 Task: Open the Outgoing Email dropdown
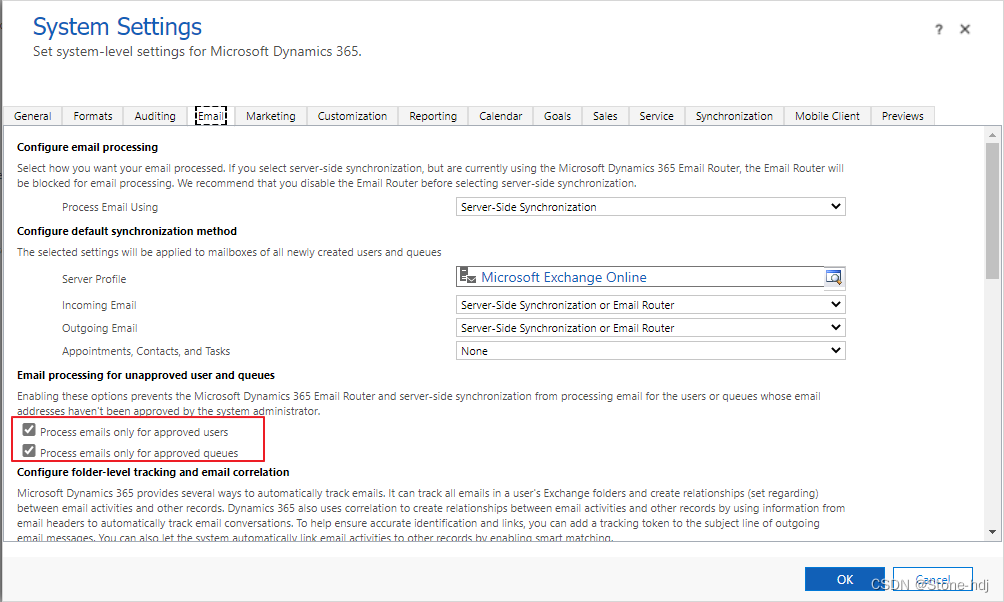pos(651,328)
